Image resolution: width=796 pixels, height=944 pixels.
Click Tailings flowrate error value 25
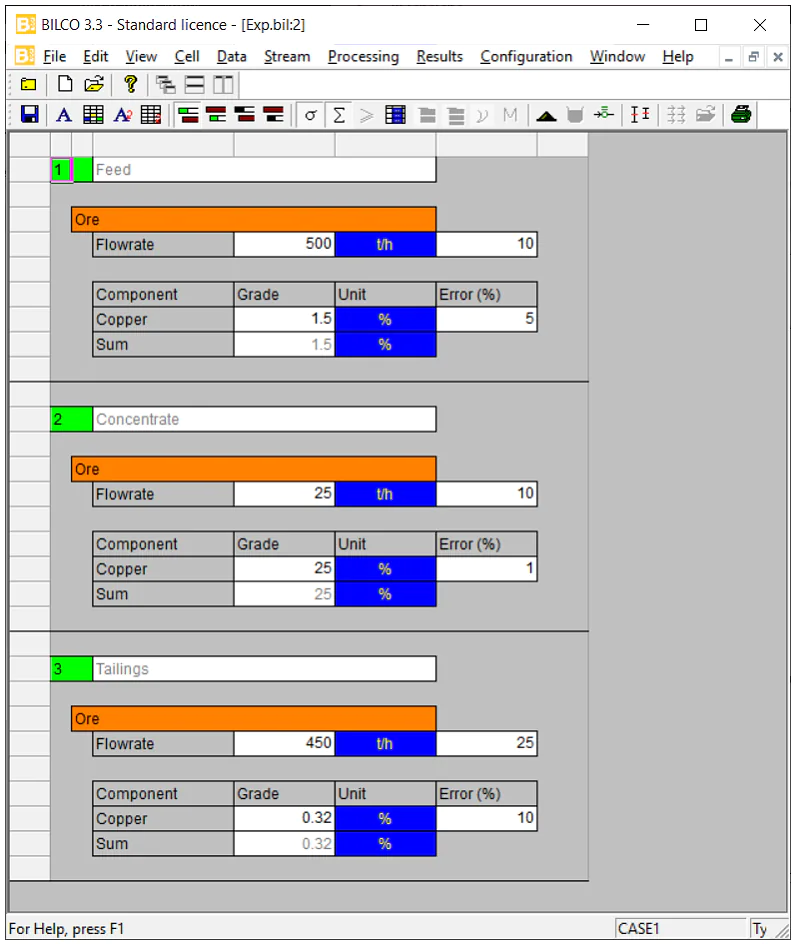[x=487, y=744]
